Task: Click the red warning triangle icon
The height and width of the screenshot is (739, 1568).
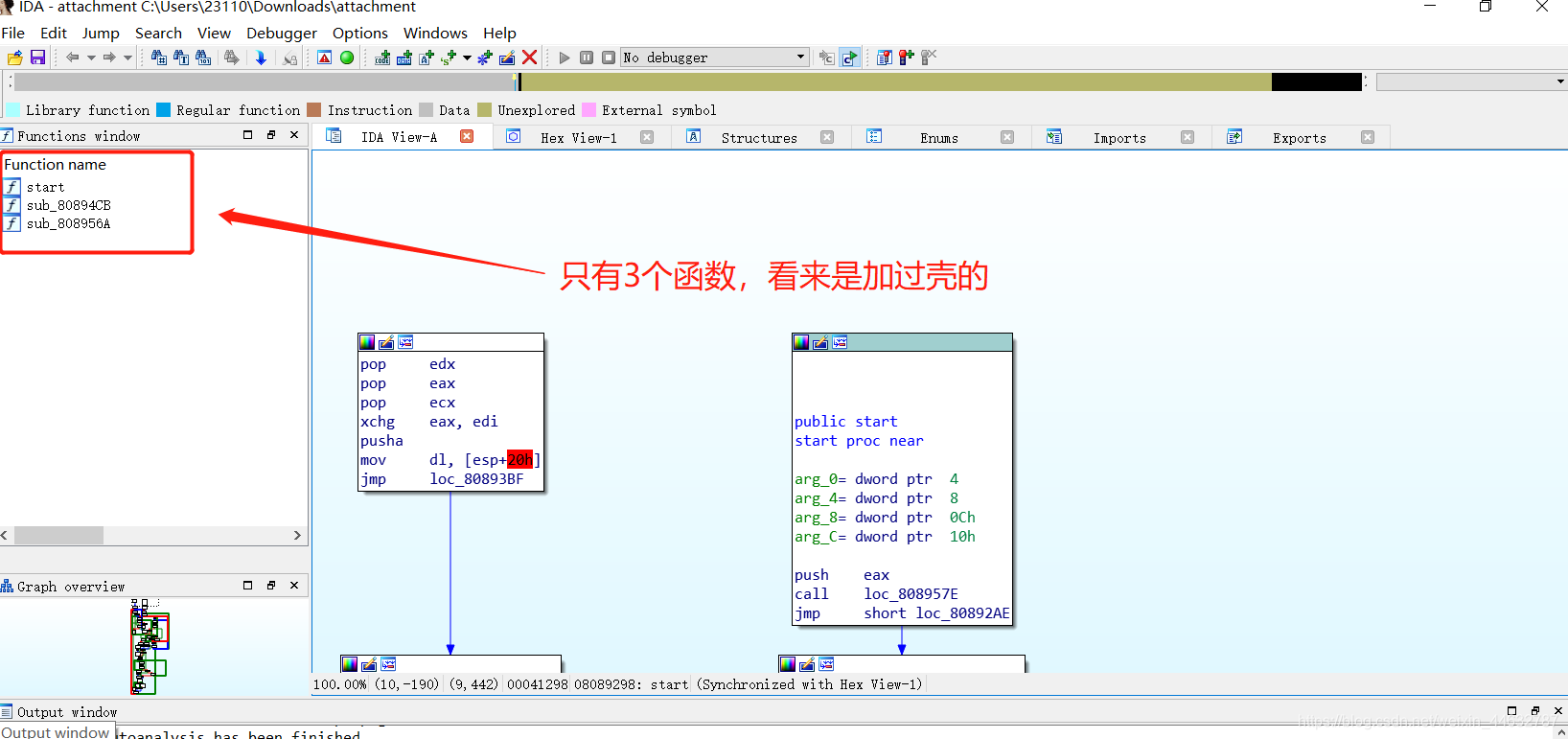Action: (324, 58)
